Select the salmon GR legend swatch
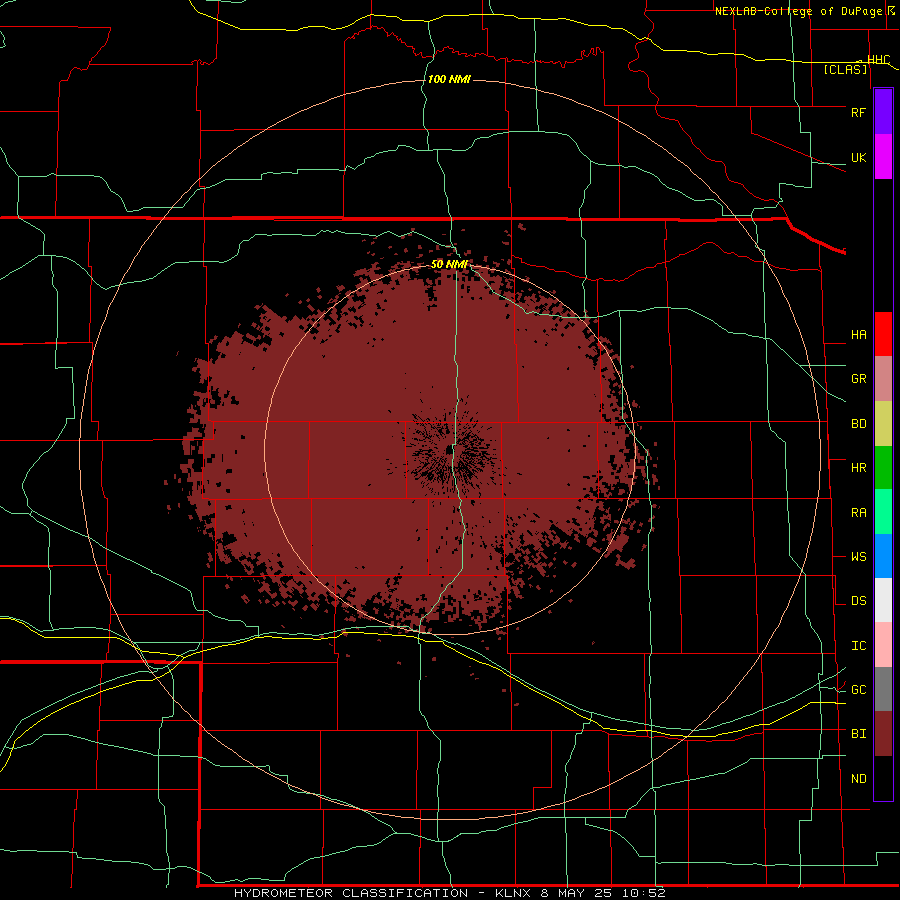900x900 pixels. (883, 378)
